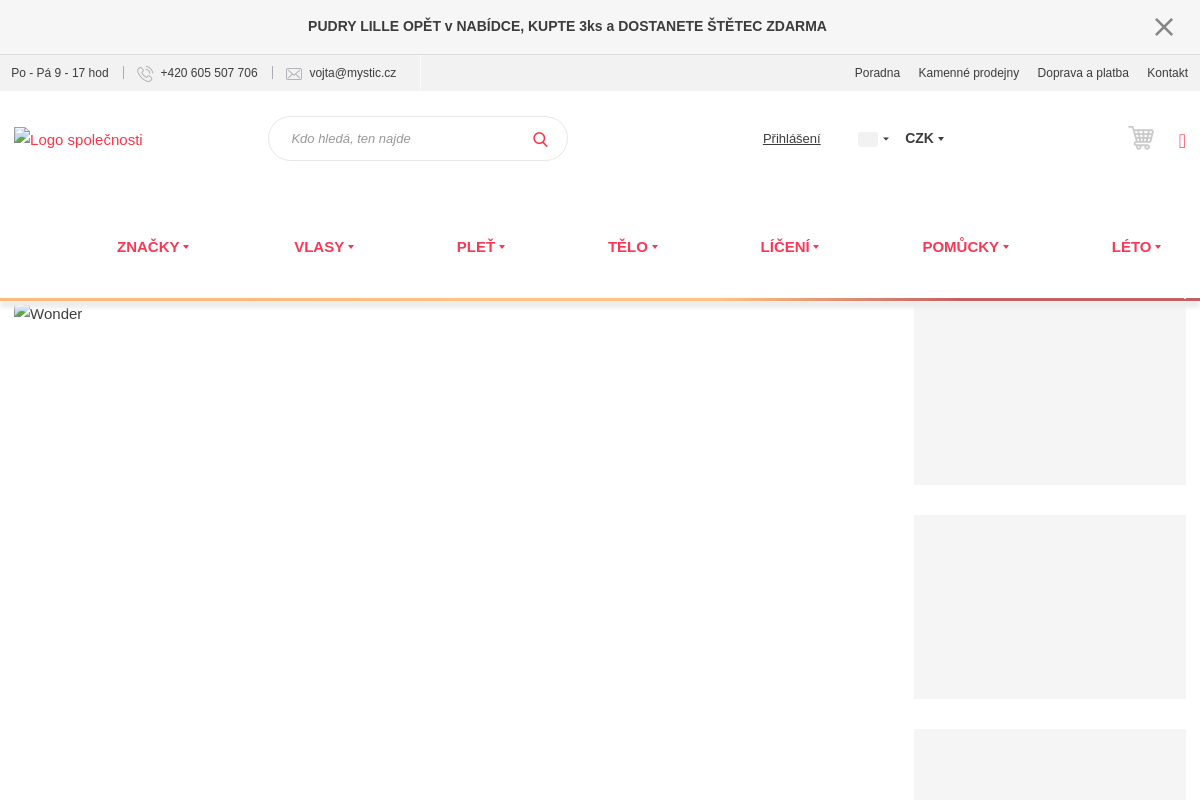The image size is (1200, 800).
Task: Close the promo banner with X icon
Action: click(x=1163, y=27)
